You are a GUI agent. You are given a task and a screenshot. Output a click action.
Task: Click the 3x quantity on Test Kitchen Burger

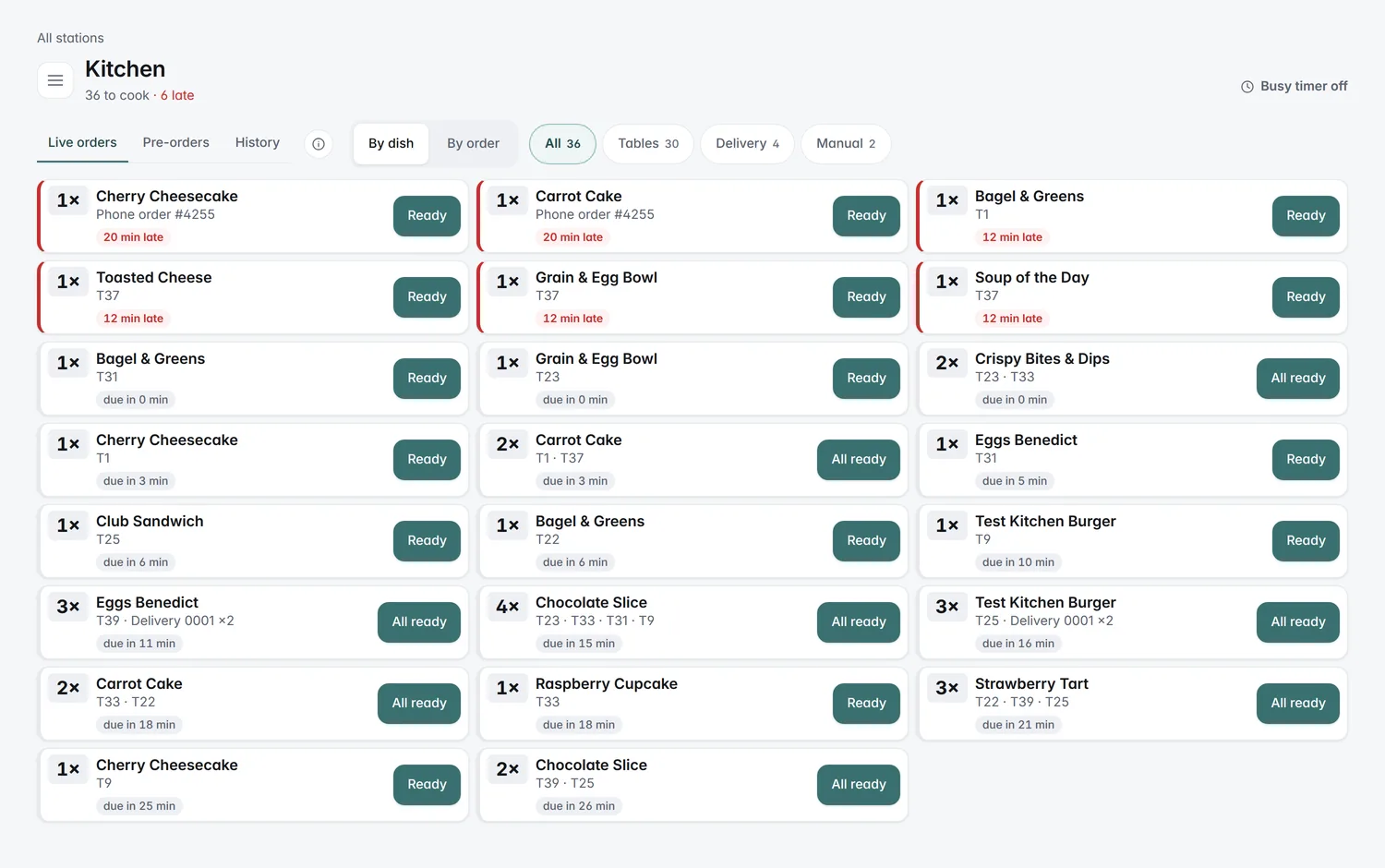(947, 607)
